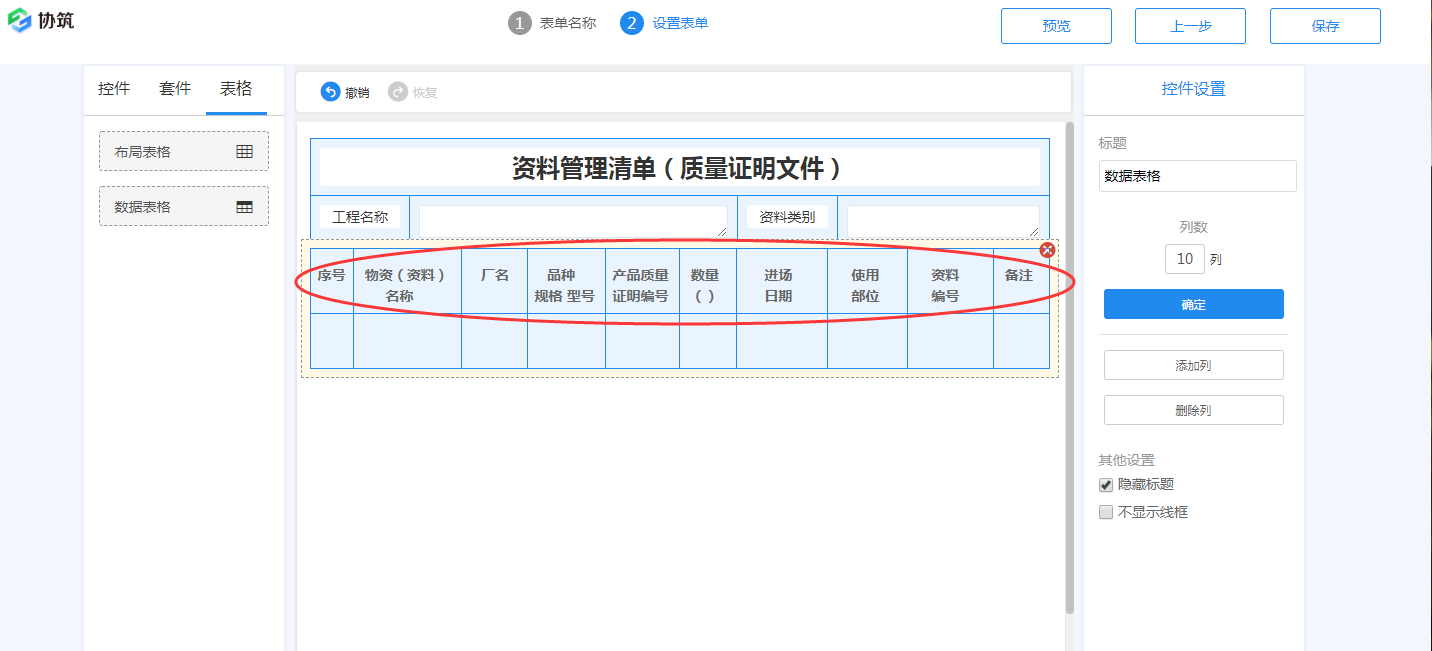
Task: Click the 预览 button
Action: point(1056,25)
